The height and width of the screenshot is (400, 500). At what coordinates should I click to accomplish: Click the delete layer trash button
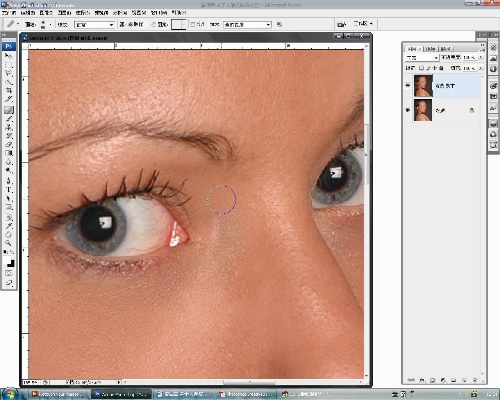pyautogui.click(x=475, y=380)
